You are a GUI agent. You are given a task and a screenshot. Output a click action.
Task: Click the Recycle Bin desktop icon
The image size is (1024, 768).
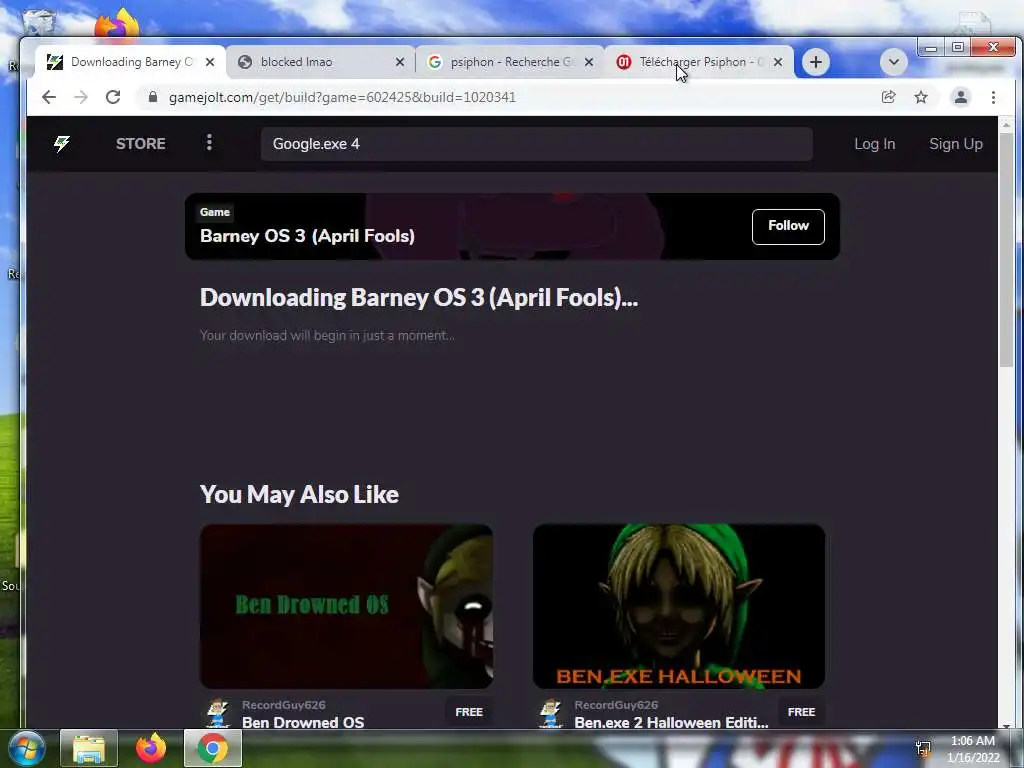[x=39, y=22]
